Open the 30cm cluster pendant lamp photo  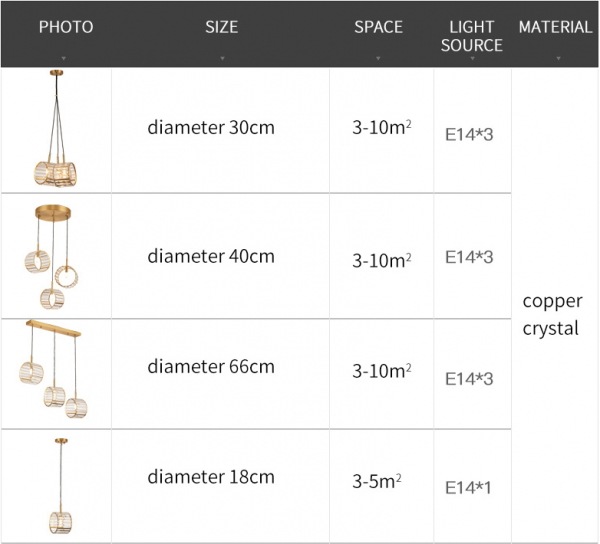coord(56,130)
